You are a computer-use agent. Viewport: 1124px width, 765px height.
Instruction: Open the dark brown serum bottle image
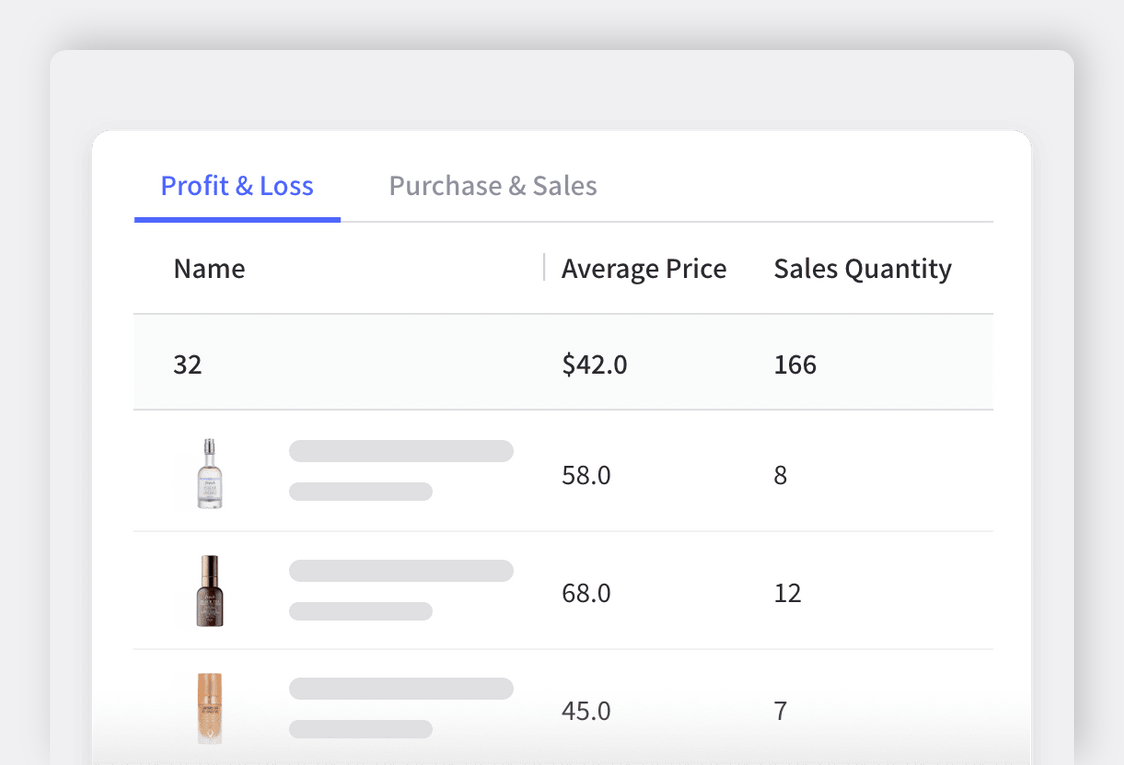[209, 591]
